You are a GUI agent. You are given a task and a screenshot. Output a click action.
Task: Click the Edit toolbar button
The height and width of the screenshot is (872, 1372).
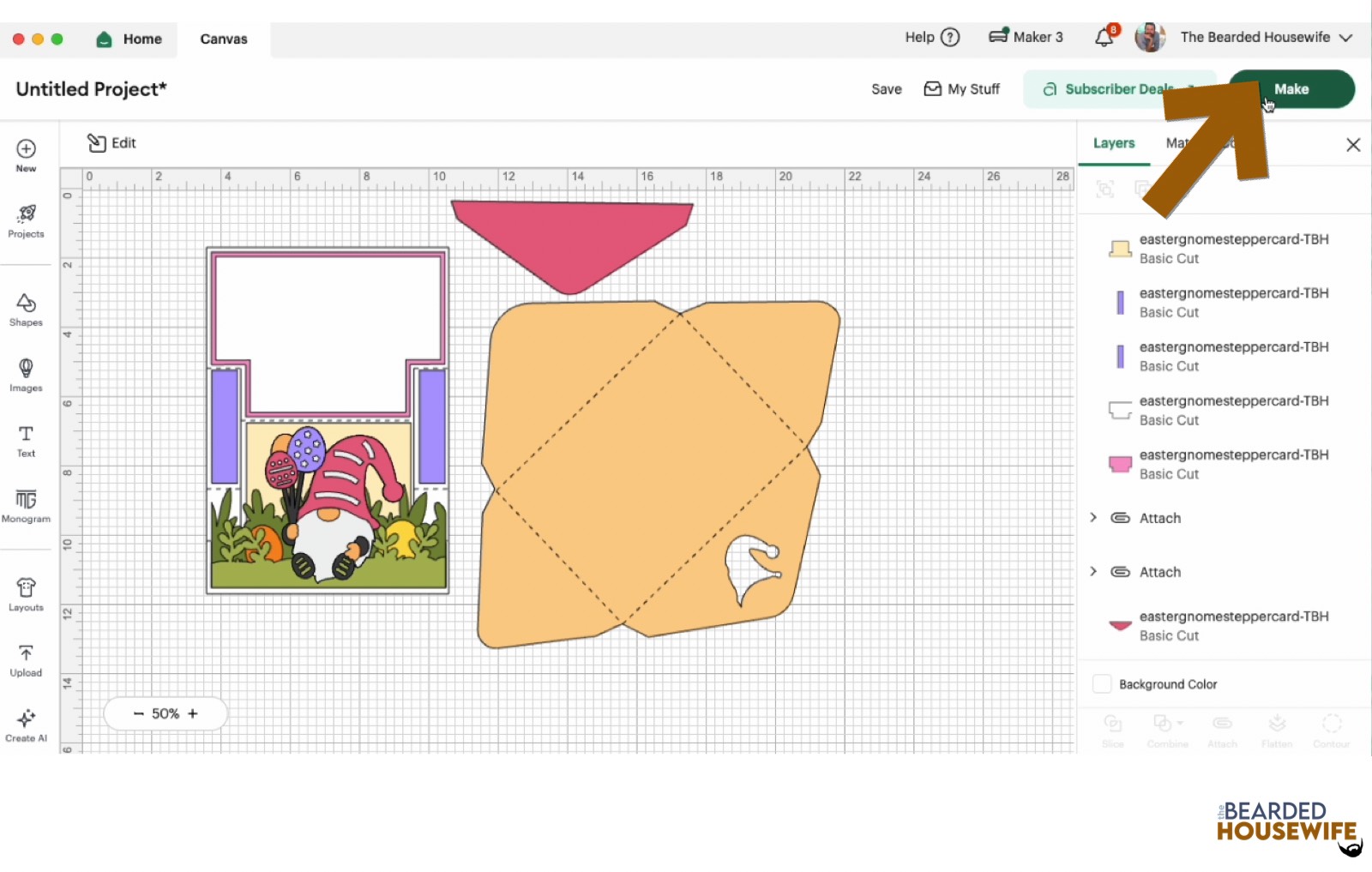111,143
